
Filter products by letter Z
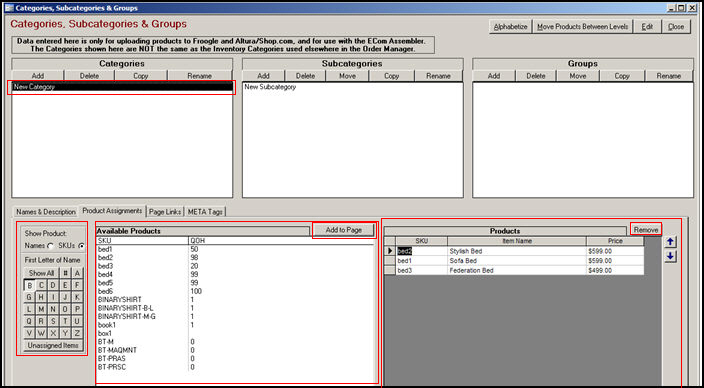coord(77,333)
